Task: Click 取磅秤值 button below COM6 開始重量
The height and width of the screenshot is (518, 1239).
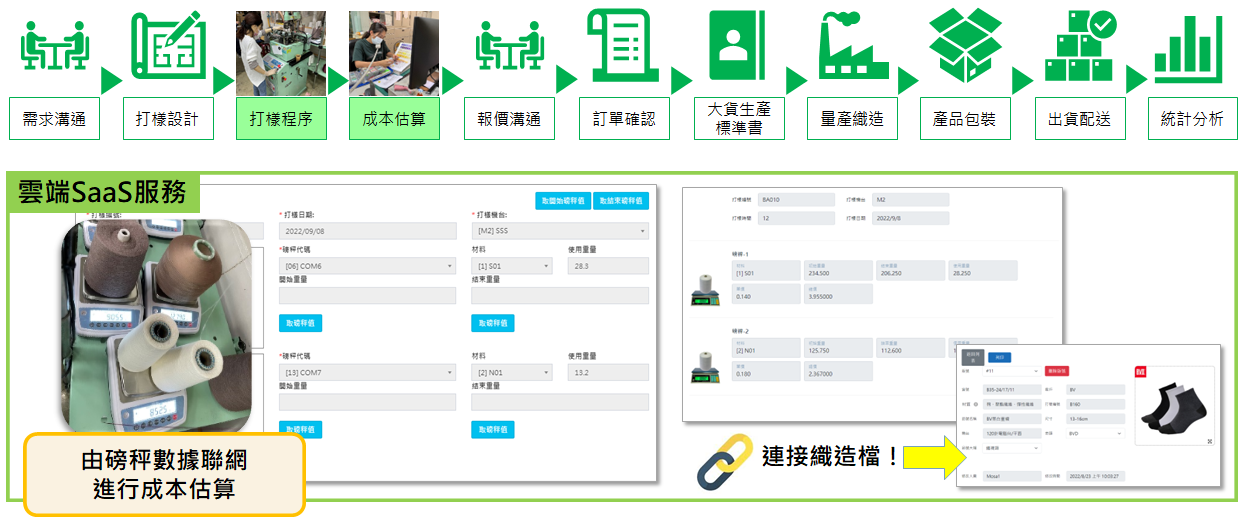Action: point(300,323)
